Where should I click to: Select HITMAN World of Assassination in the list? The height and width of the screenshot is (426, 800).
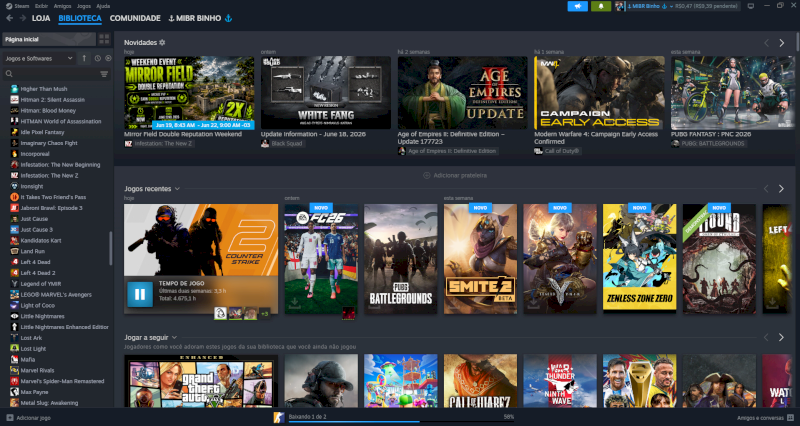[x=61, y=121]
